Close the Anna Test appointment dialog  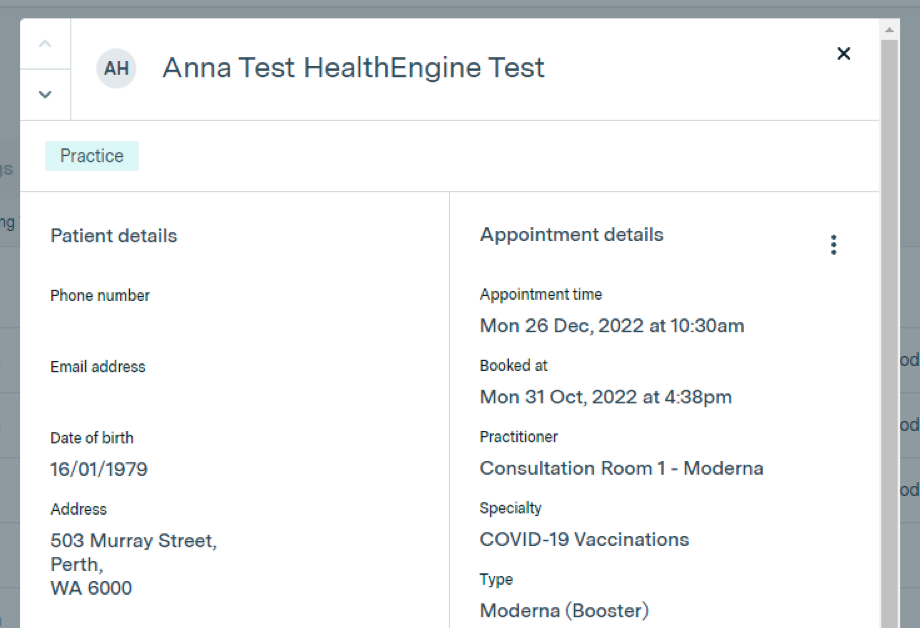pos(843,54)
